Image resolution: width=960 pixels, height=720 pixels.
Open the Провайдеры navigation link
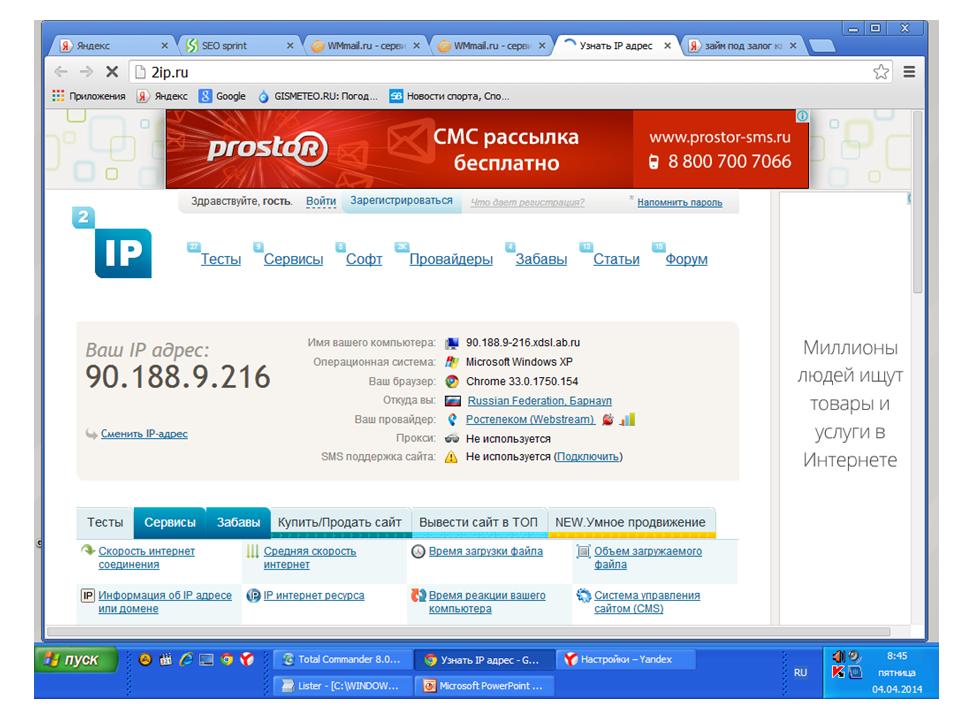(451, 259)
